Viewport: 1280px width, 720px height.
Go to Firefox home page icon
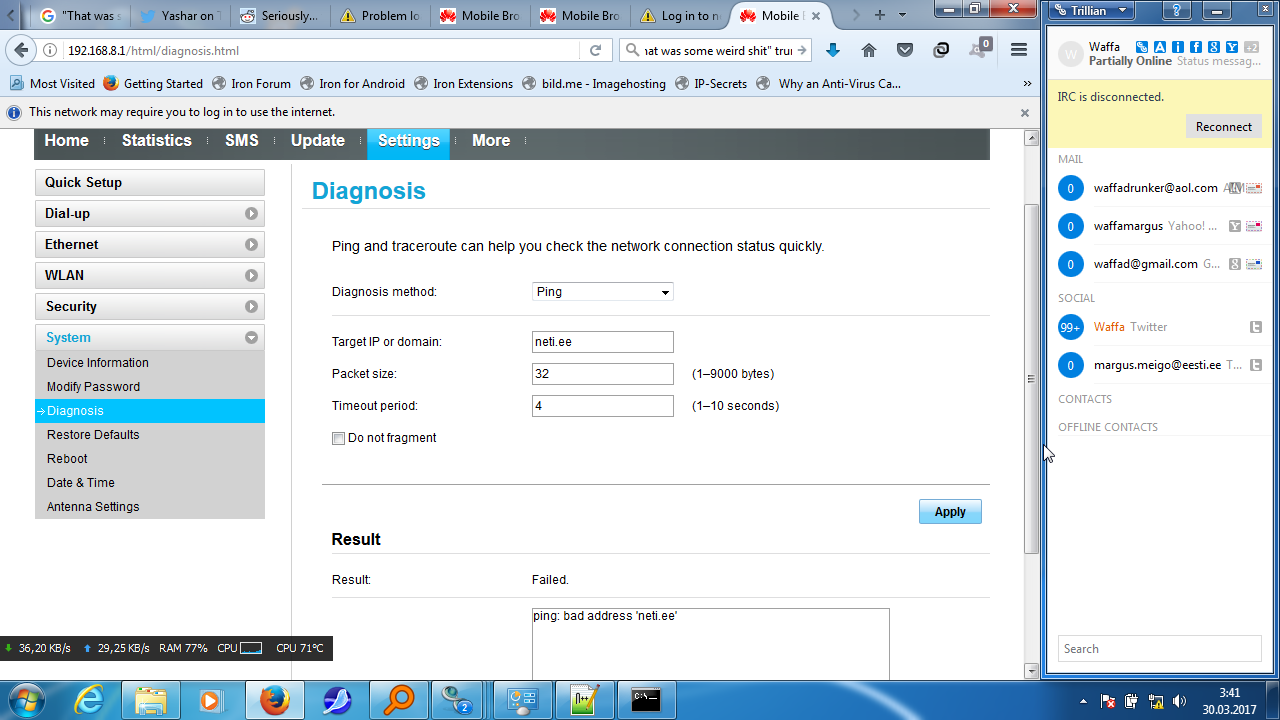tap(869, 50)
